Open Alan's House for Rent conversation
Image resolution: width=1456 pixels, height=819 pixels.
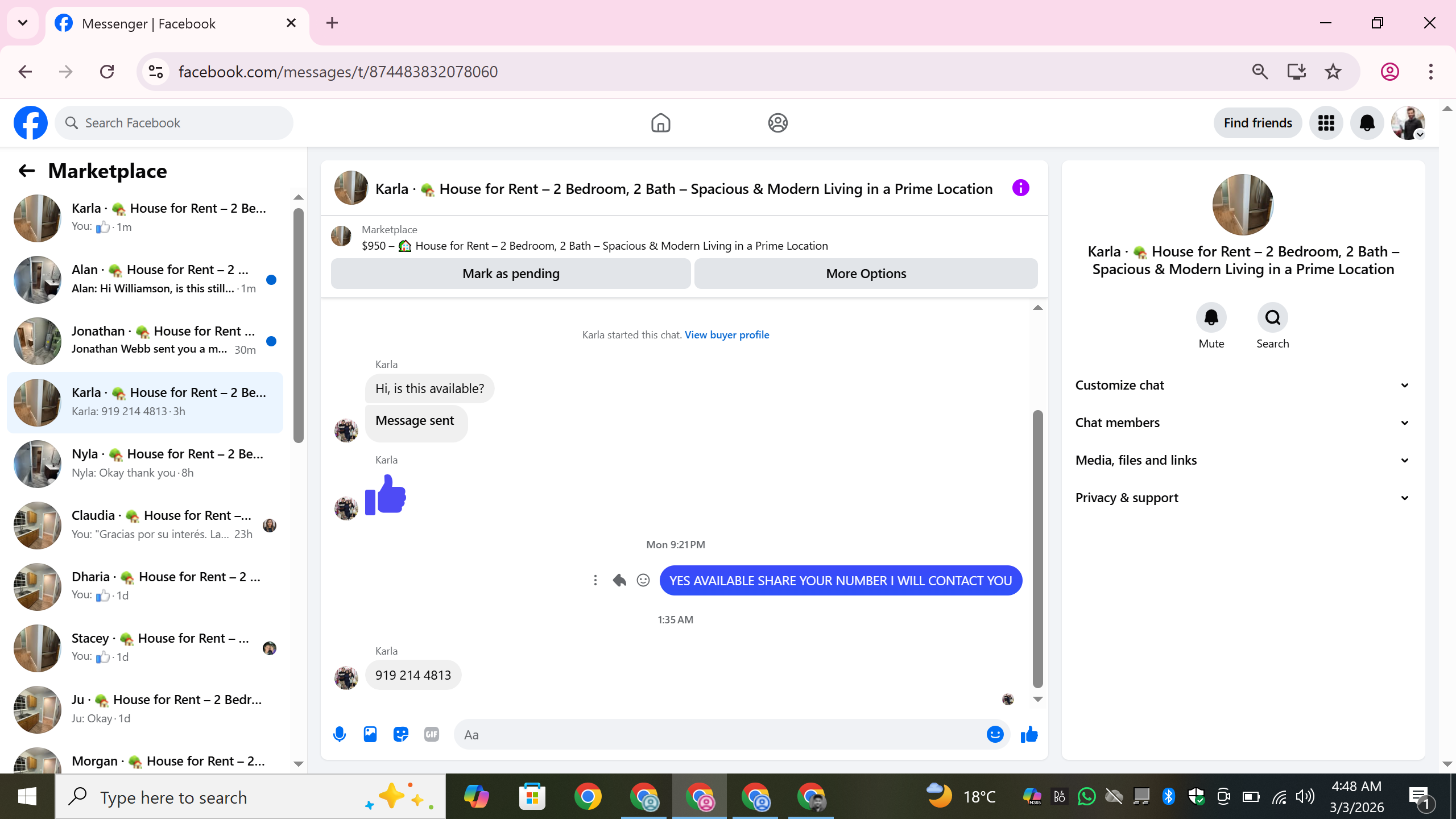[x=145, y=279]
